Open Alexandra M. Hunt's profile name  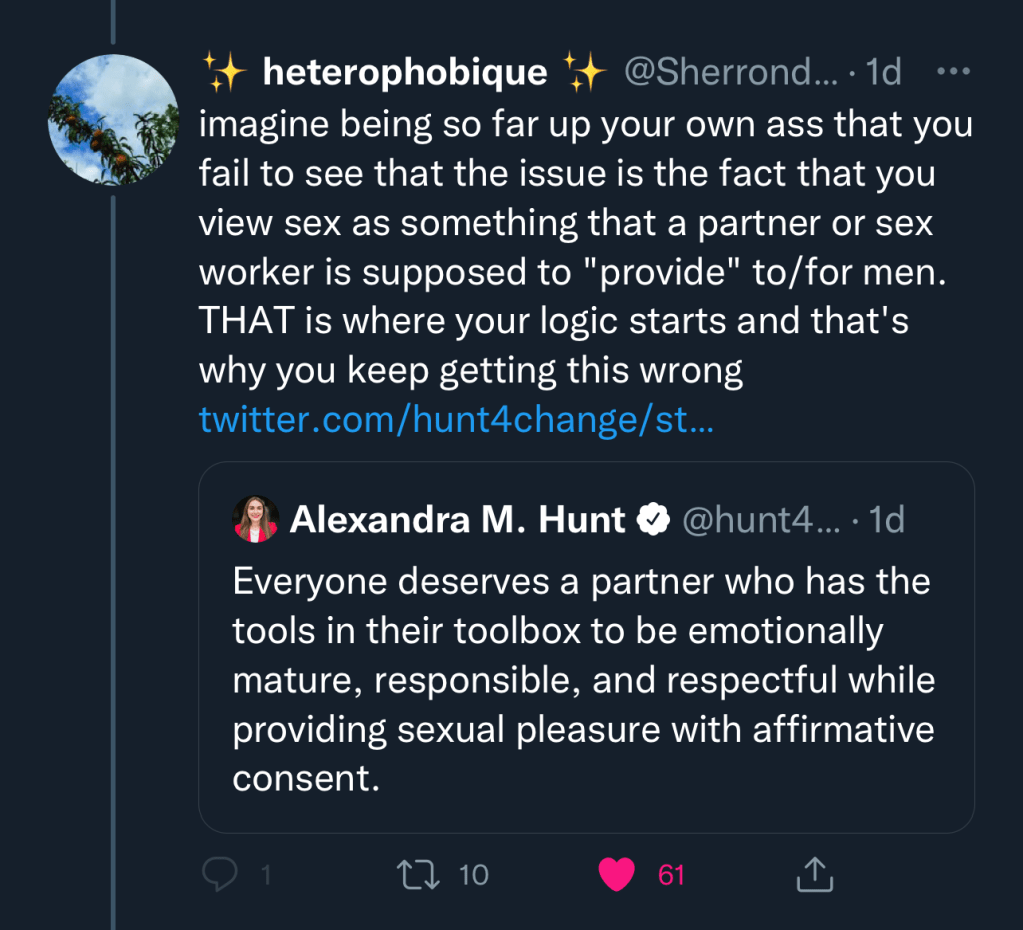click(x=457, y=520)
